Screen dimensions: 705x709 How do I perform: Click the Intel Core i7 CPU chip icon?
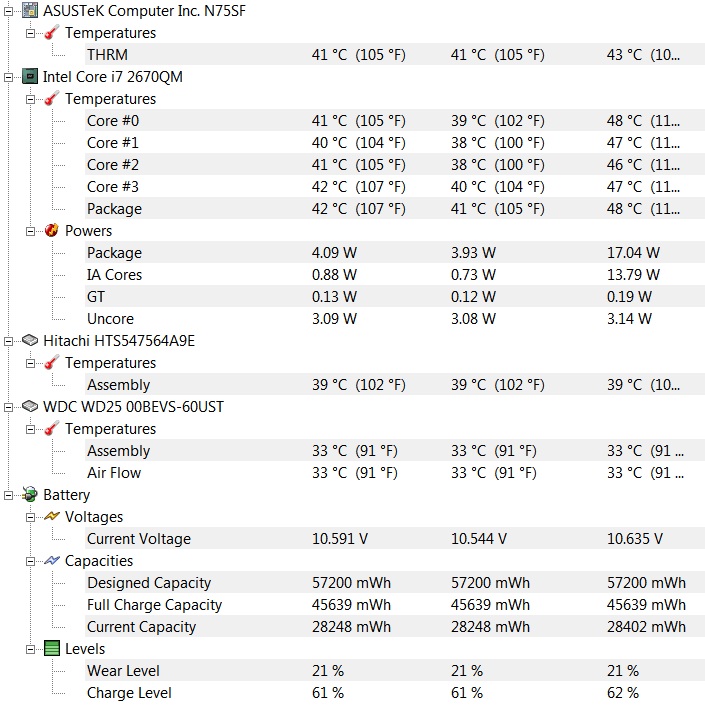tap(30, 76)
